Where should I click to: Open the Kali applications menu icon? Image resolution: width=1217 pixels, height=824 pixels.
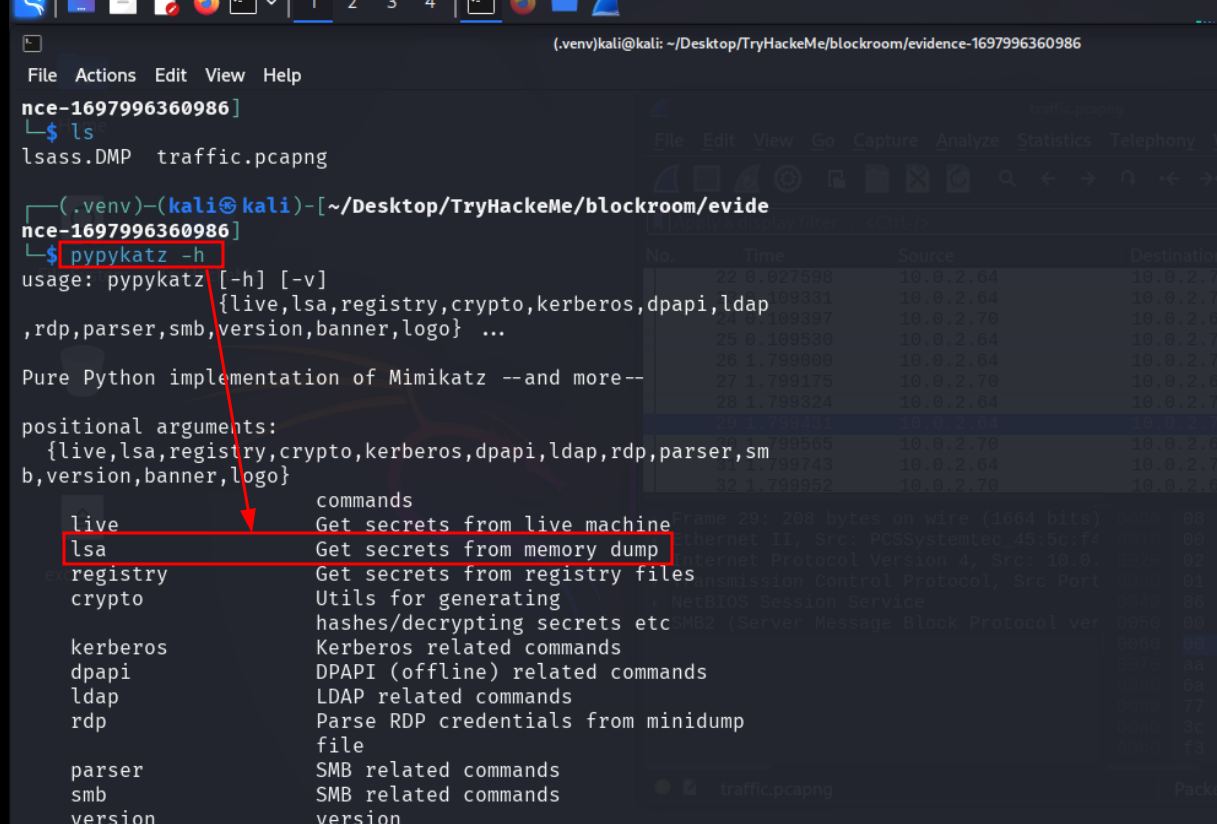[29, 7]
